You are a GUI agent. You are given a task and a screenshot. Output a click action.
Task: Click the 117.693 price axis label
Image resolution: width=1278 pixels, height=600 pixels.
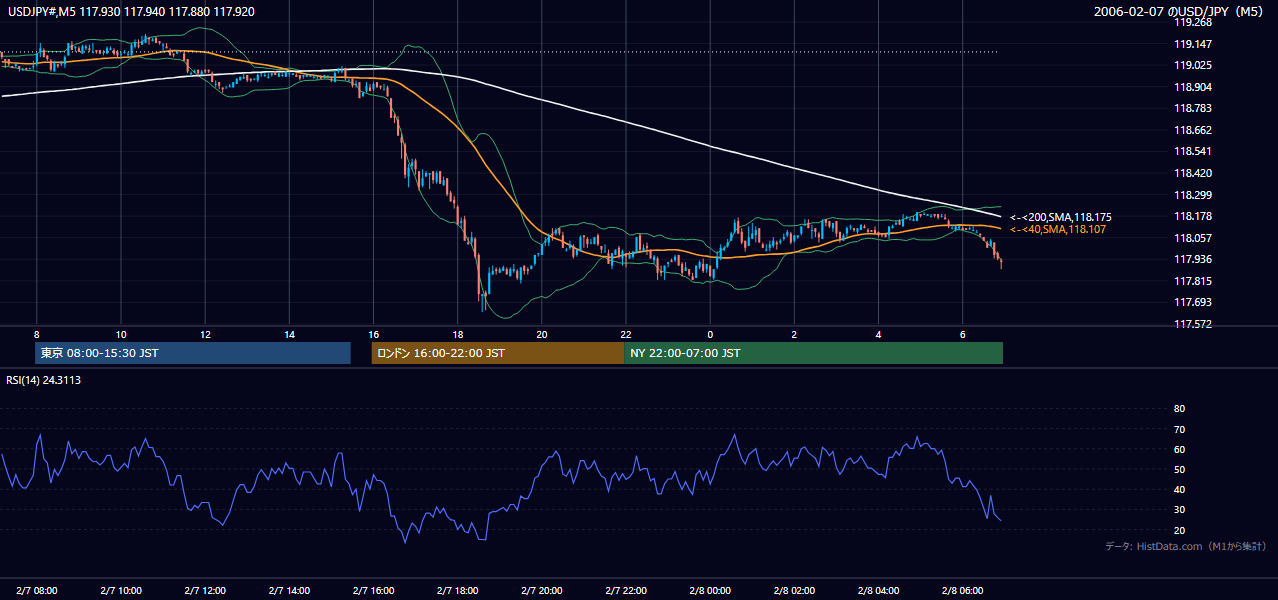point(1193,302)
